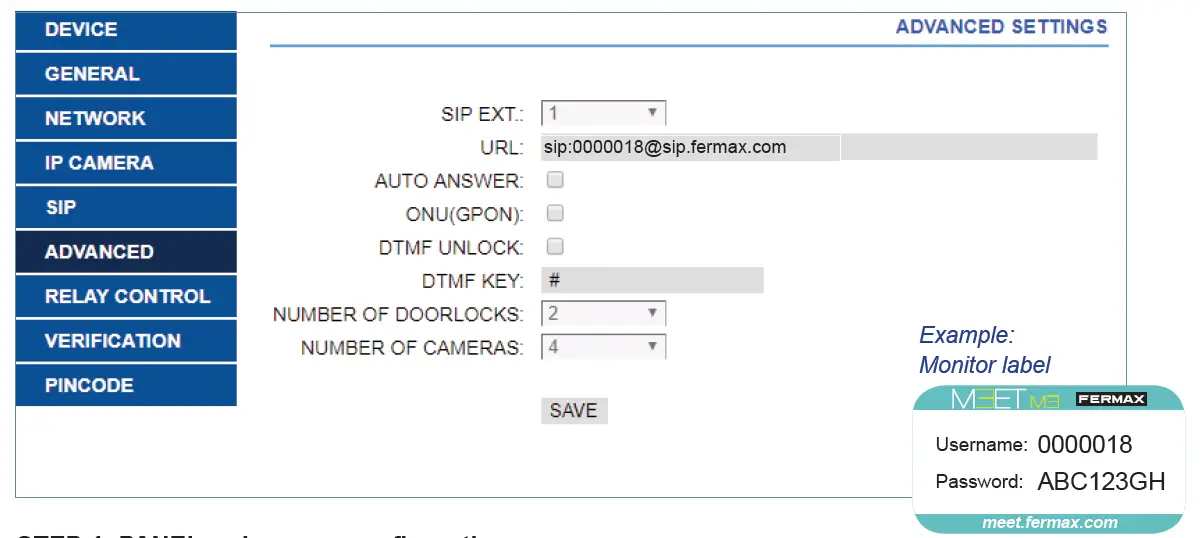Navigate to the VERIFICATION page

point(126,341)
